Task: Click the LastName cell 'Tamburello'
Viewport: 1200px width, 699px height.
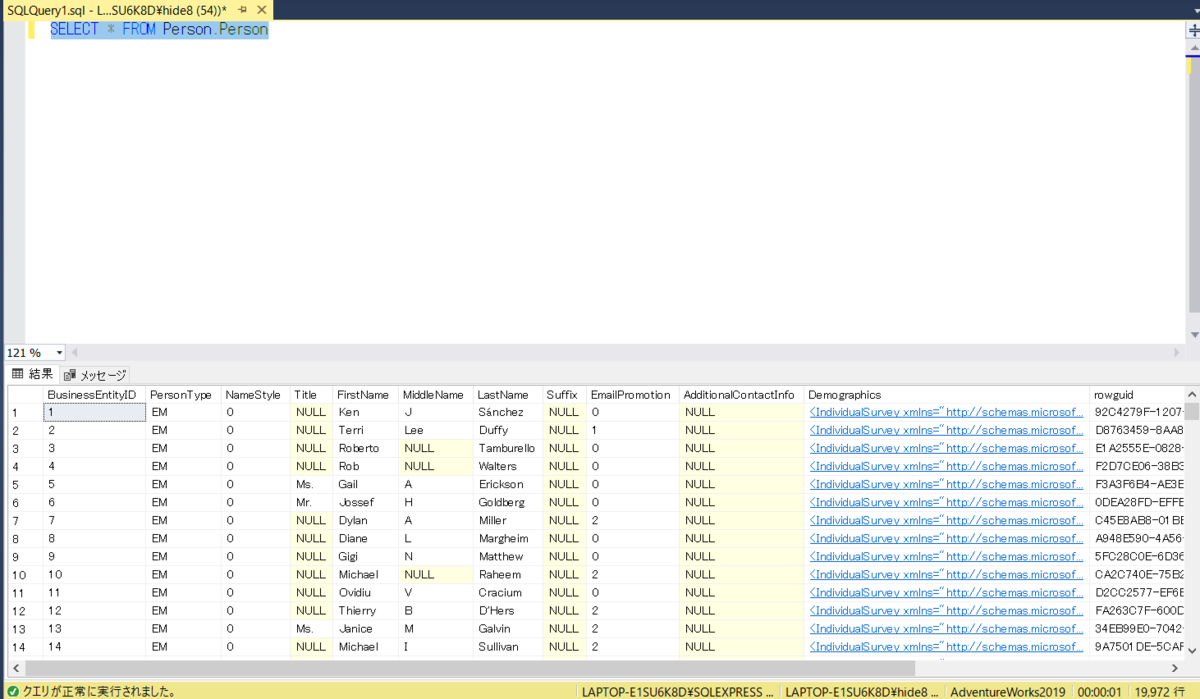Action: coord(508,448)
